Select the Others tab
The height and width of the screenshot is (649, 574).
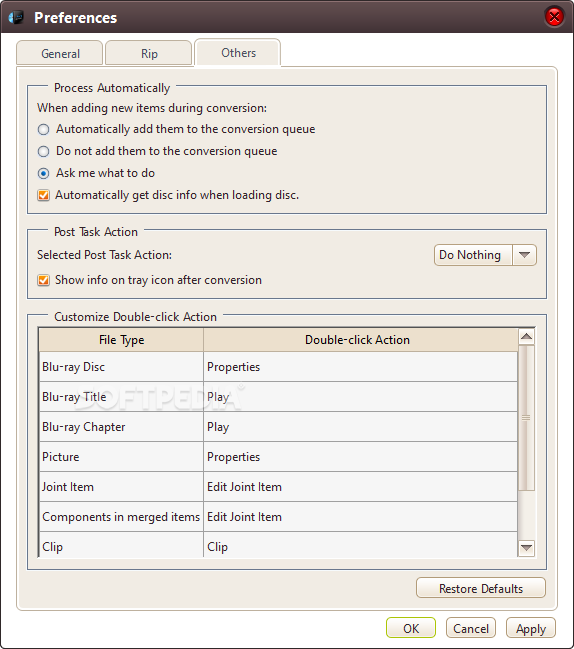click(238, 53)
